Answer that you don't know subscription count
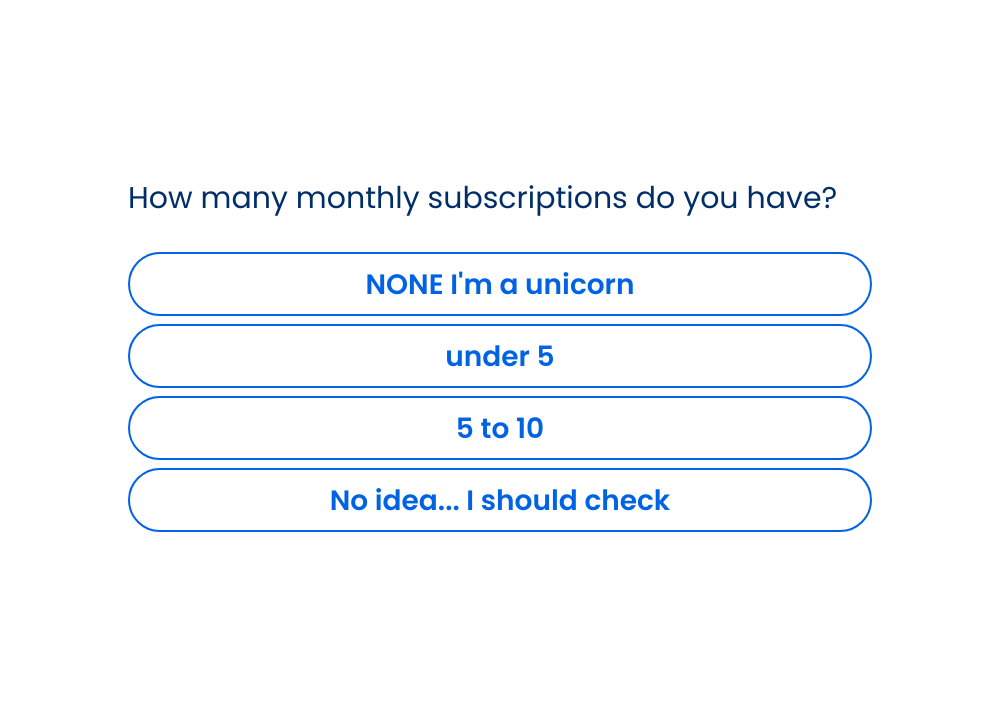Viewport: 1000px width, 710px height. point(499,500)
